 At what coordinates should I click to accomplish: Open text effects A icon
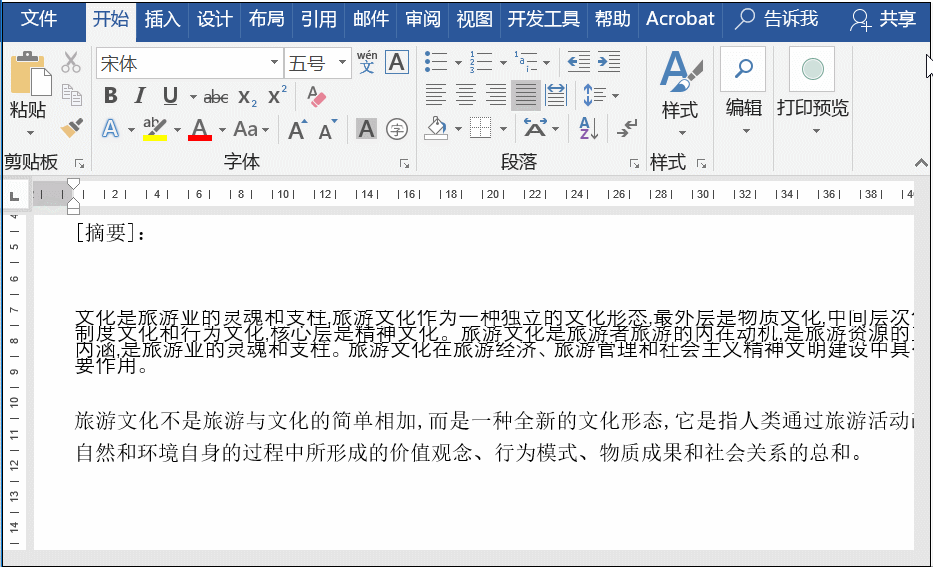111,129
